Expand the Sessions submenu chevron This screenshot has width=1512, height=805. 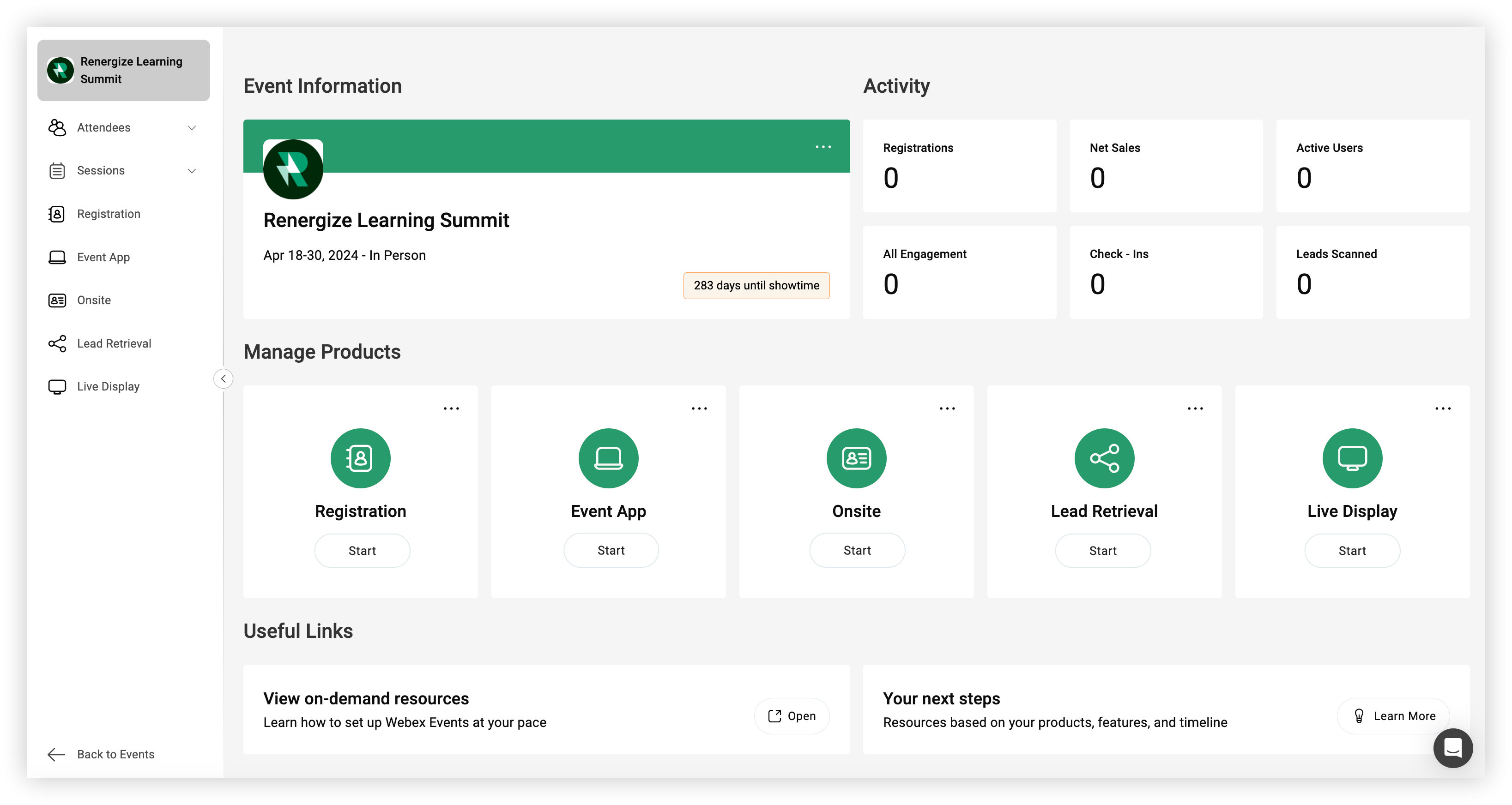click(191, 171)
